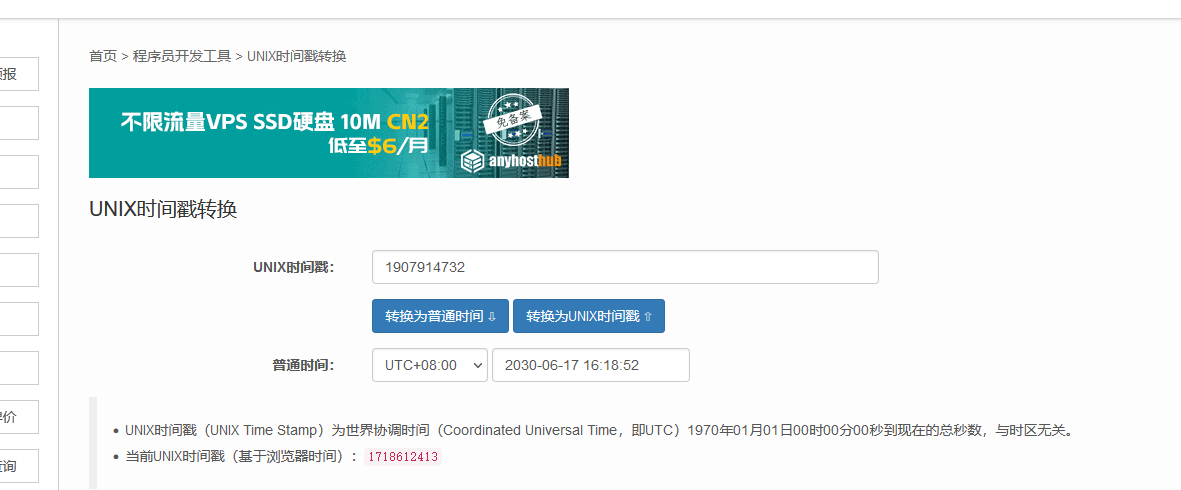Image resolution: width=1181 pixels, height=490 pixels.
Task: Click the $6/月 price text in the banner
Action: point(398,146)
